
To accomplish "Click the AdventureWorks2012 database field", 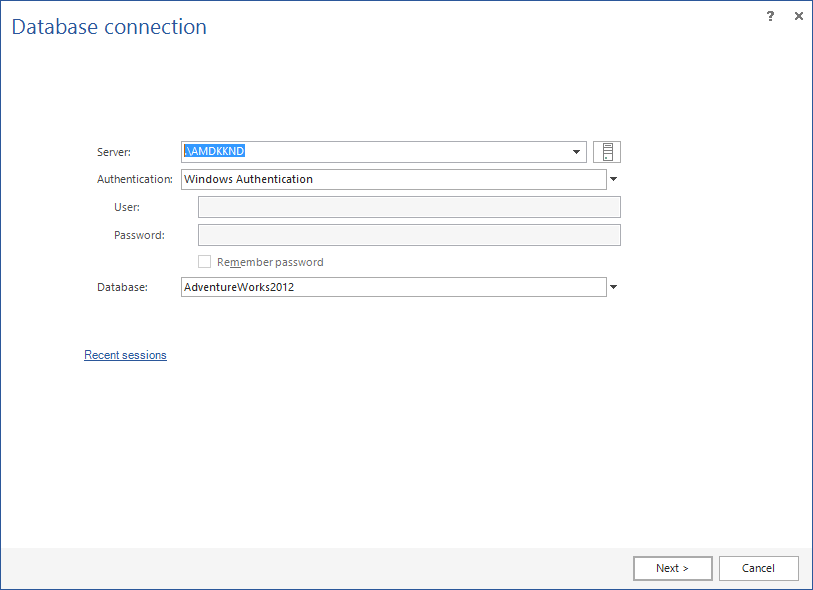I will tap(390, 287).
